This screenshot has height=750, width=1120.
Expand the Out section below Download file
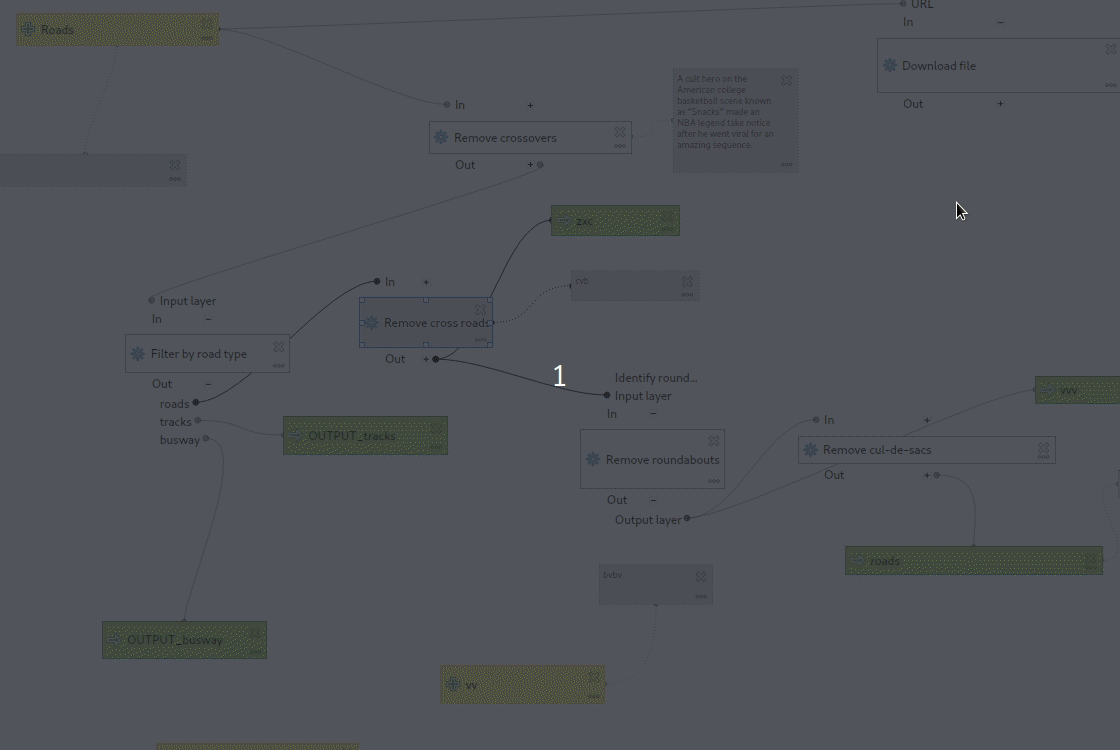point(1000,104)
